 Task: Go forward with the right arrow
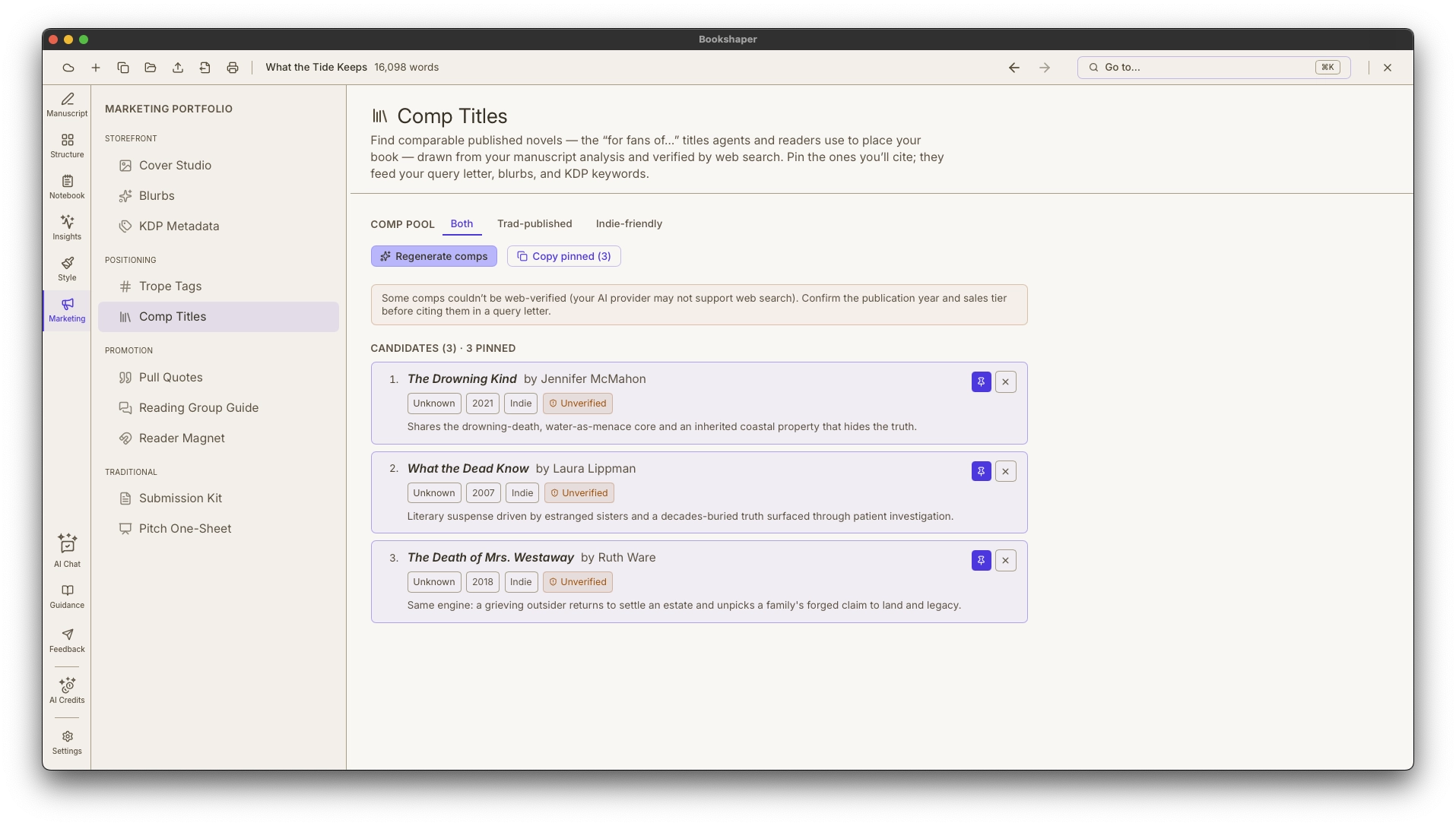pyautogui.click(x=1045, y=68)
